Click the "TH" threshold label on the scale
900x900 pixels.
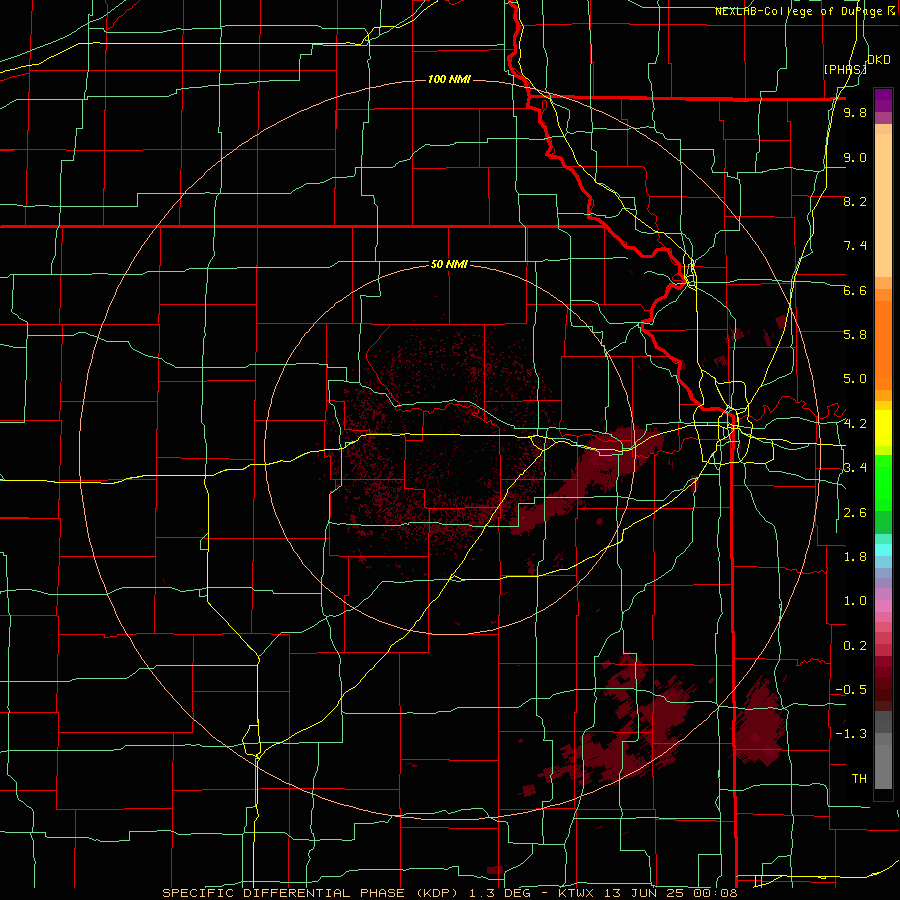pyautogui.click(x=859, y=778)
